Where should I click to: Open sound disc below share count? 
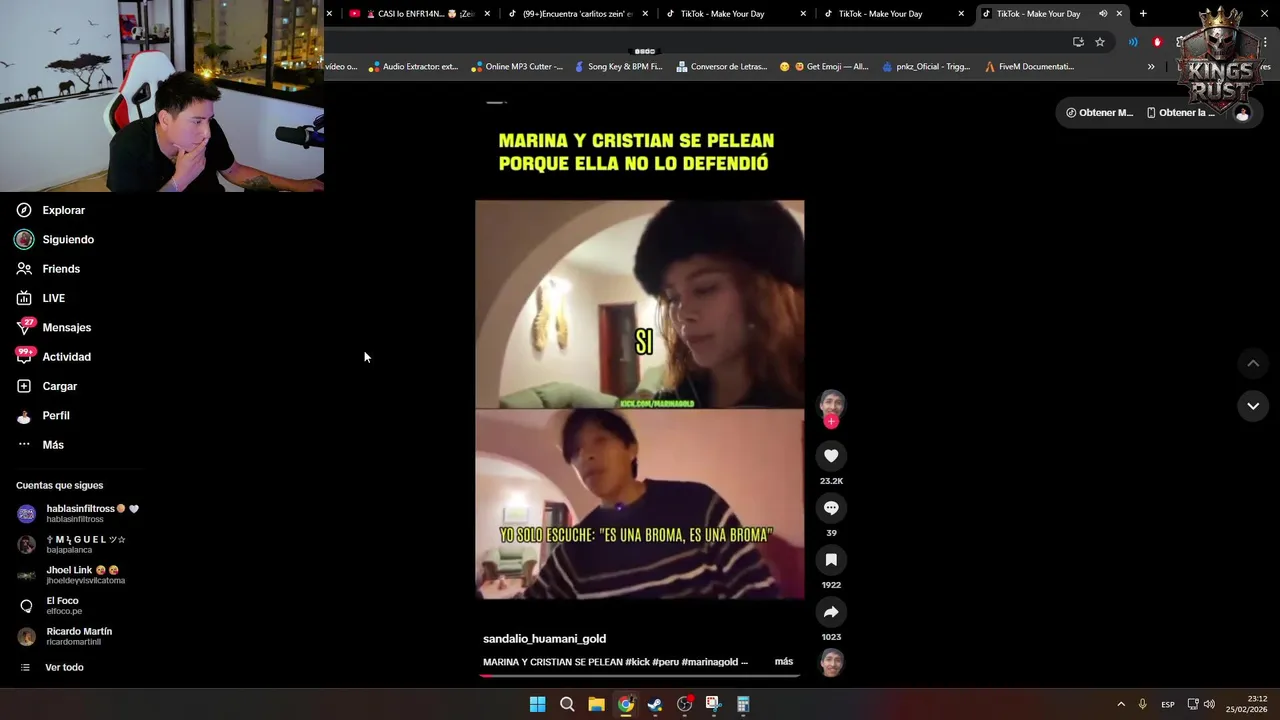coord(831,663)
